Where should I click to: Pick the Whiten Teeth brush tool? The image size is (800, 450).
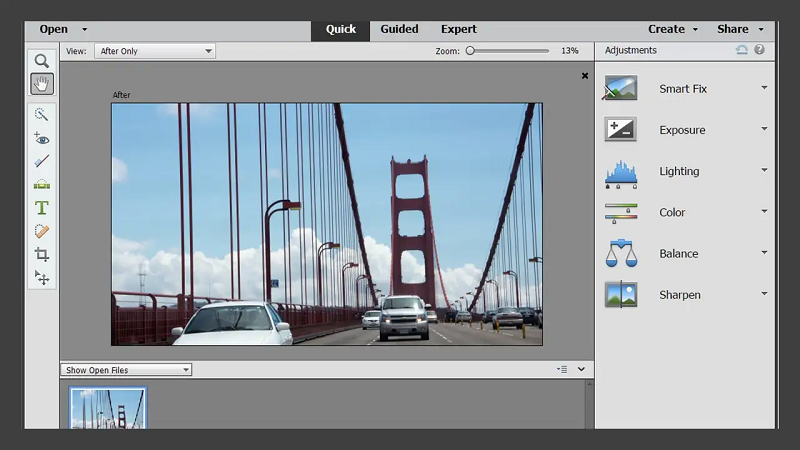click(x=41, y=161)
